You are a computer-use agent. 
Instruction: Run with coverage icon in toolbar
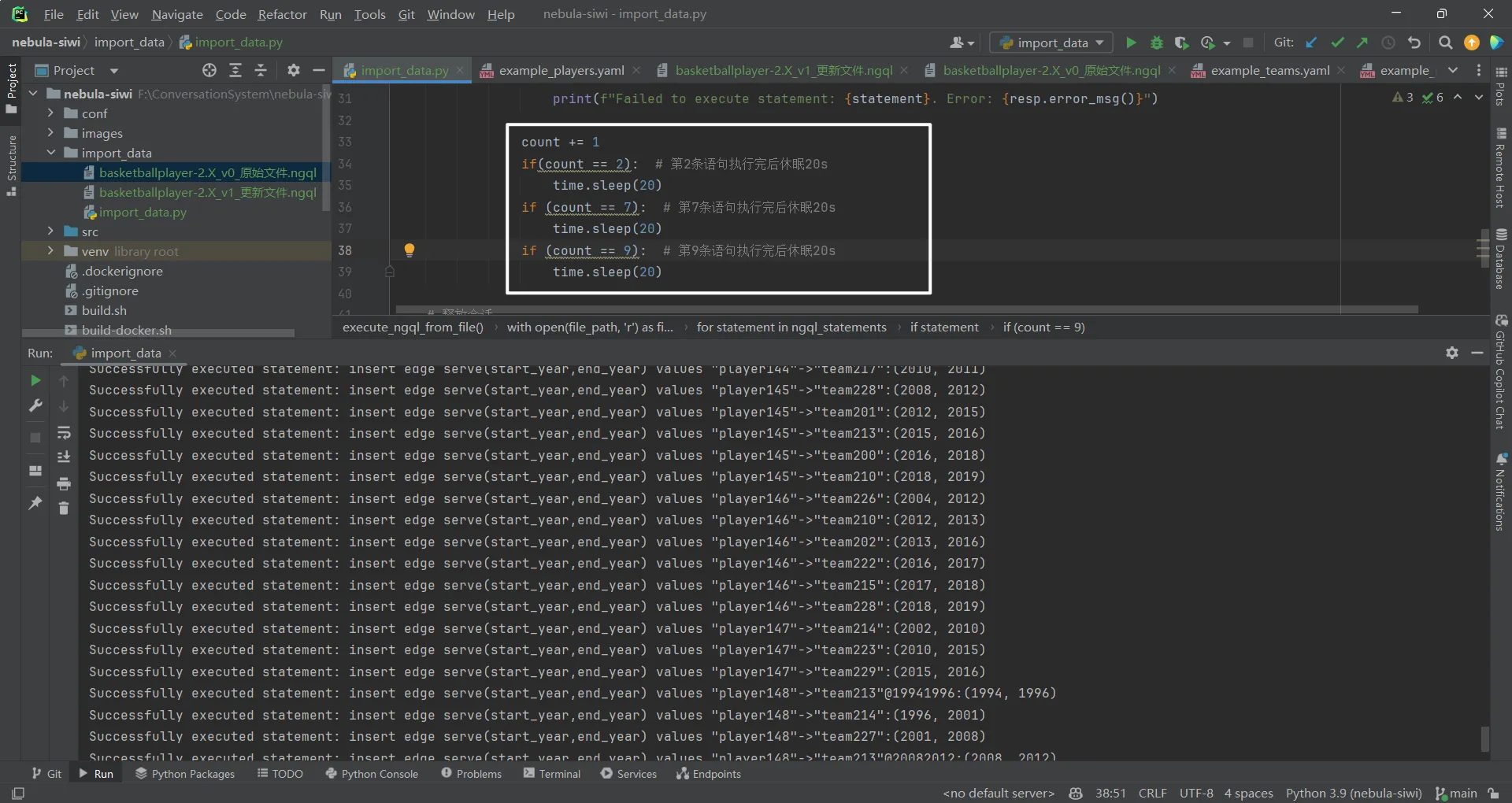click(x=1181, y=43)
